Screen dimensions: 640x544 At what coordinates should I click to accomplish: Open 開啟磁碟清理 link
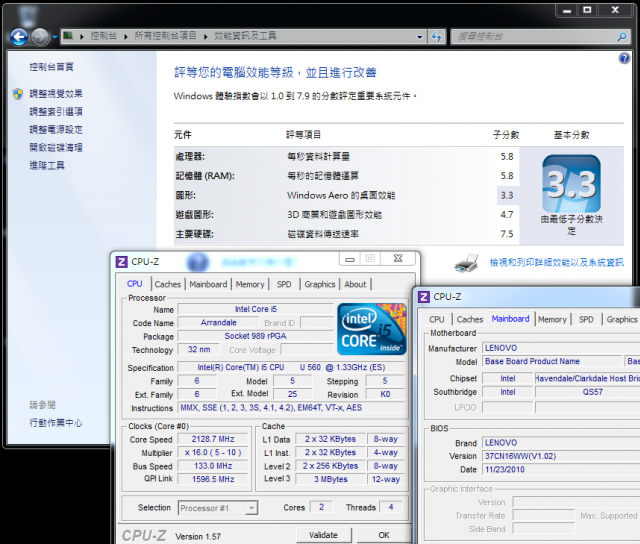56,147
